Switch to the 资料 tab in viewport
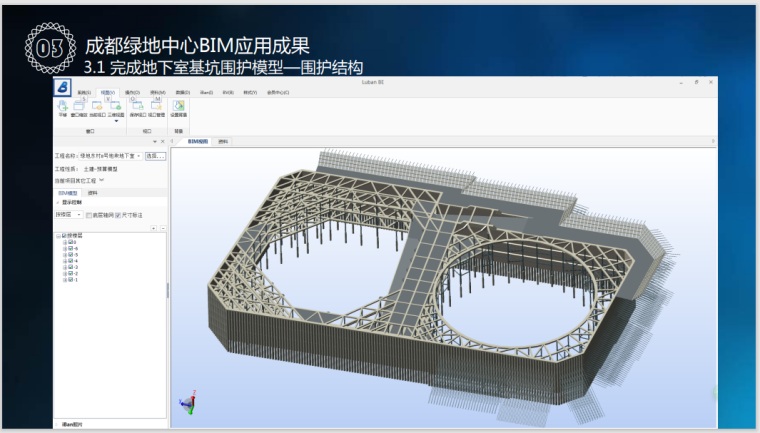Viewport: 760px width, 433px height. 222,142
